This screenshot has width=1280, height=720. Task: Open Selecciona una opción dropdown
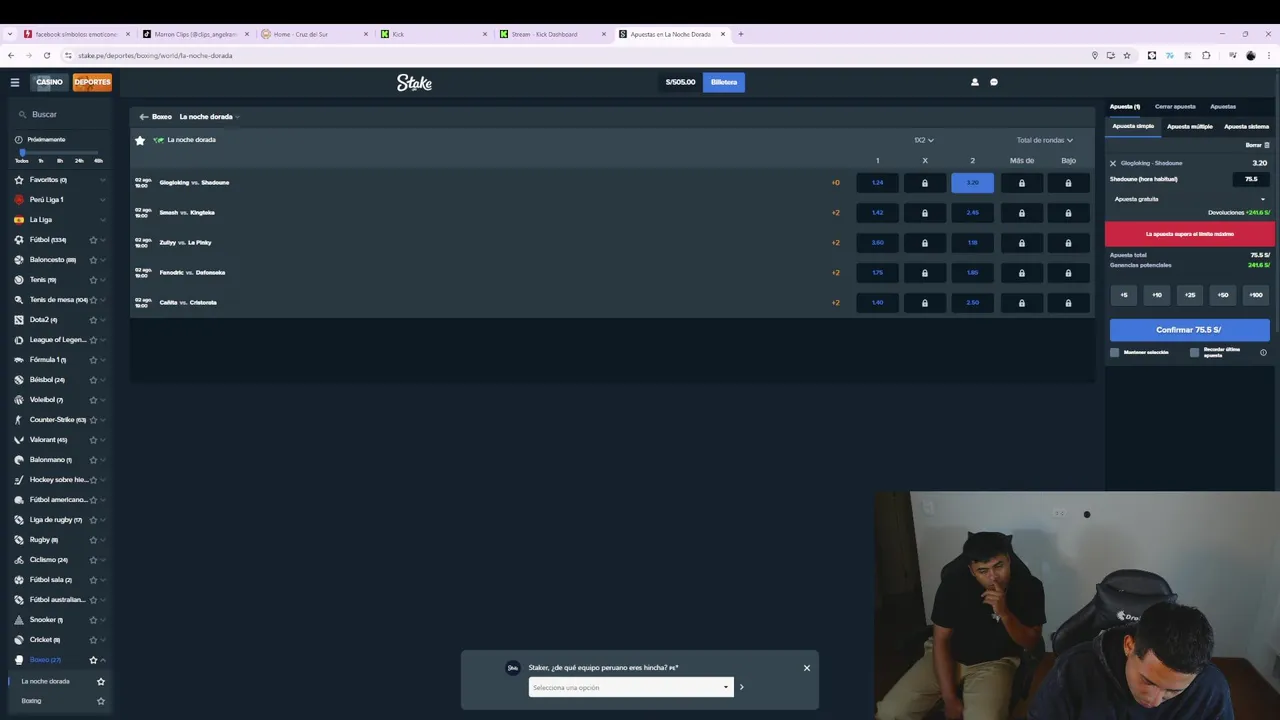coord(631,687)
